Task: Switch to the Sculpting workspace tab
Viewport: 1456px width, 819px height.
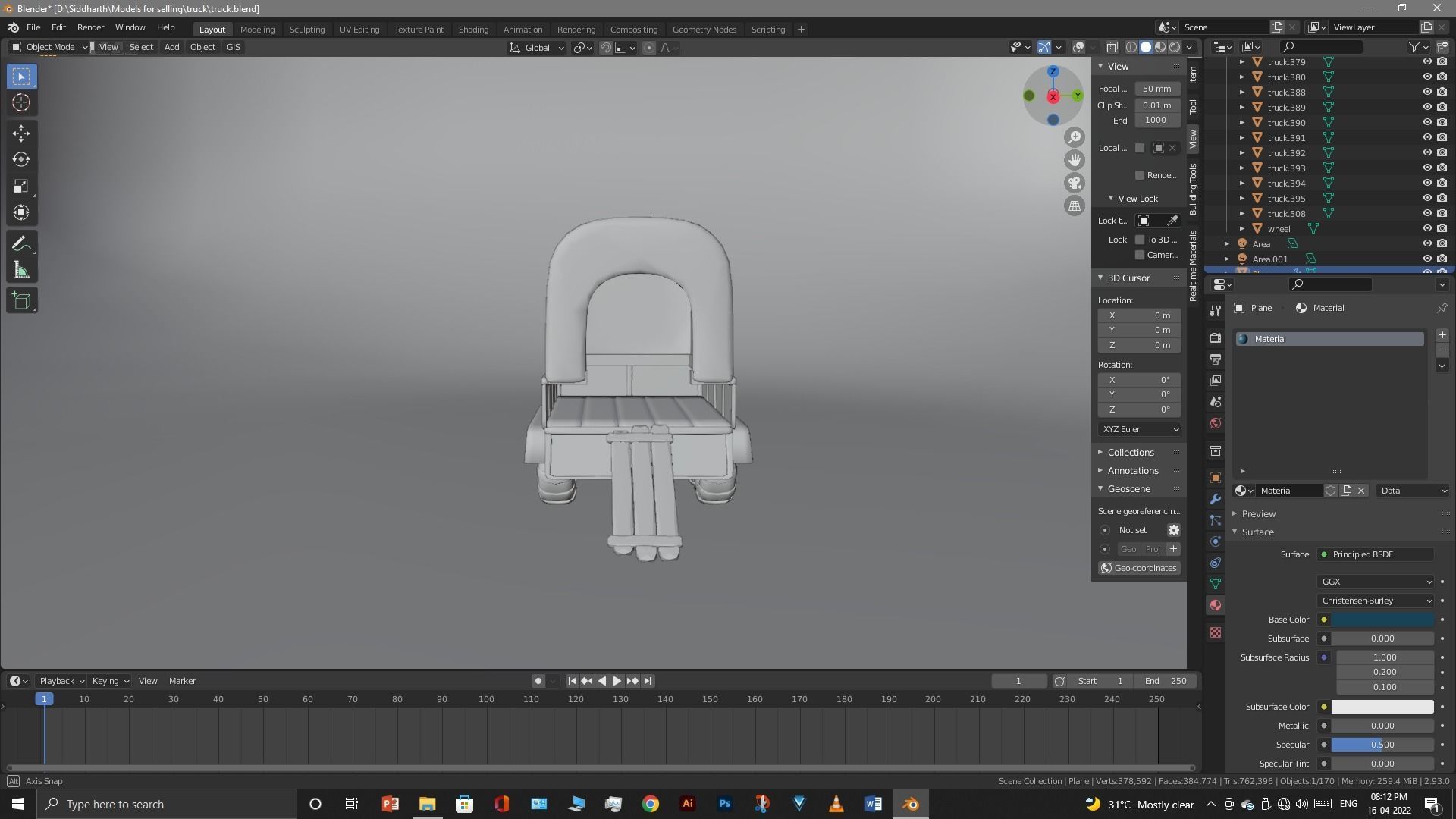Action: pyautogui.click(x=306, y=30)
